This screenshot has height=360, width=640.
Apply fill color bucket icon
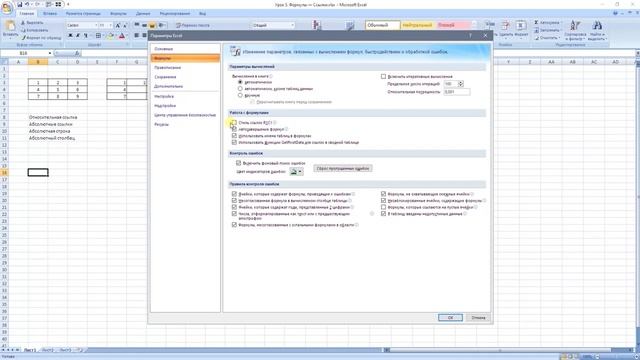coord(110,36)
